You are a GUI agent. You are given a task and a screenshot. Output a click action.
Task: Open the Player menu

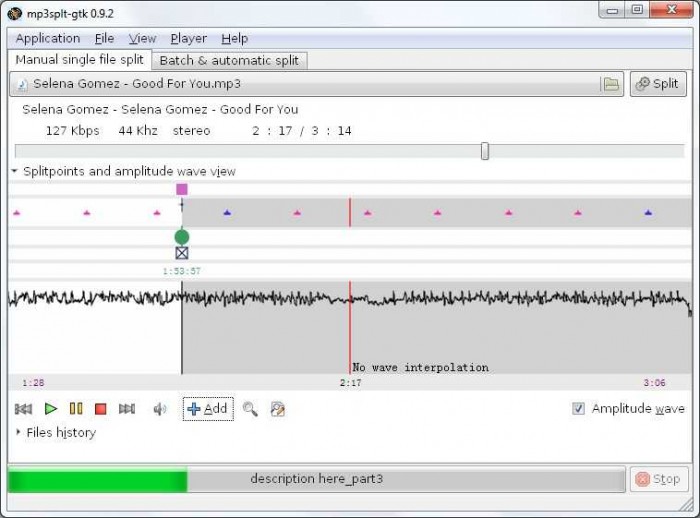(x=188, y=38)
